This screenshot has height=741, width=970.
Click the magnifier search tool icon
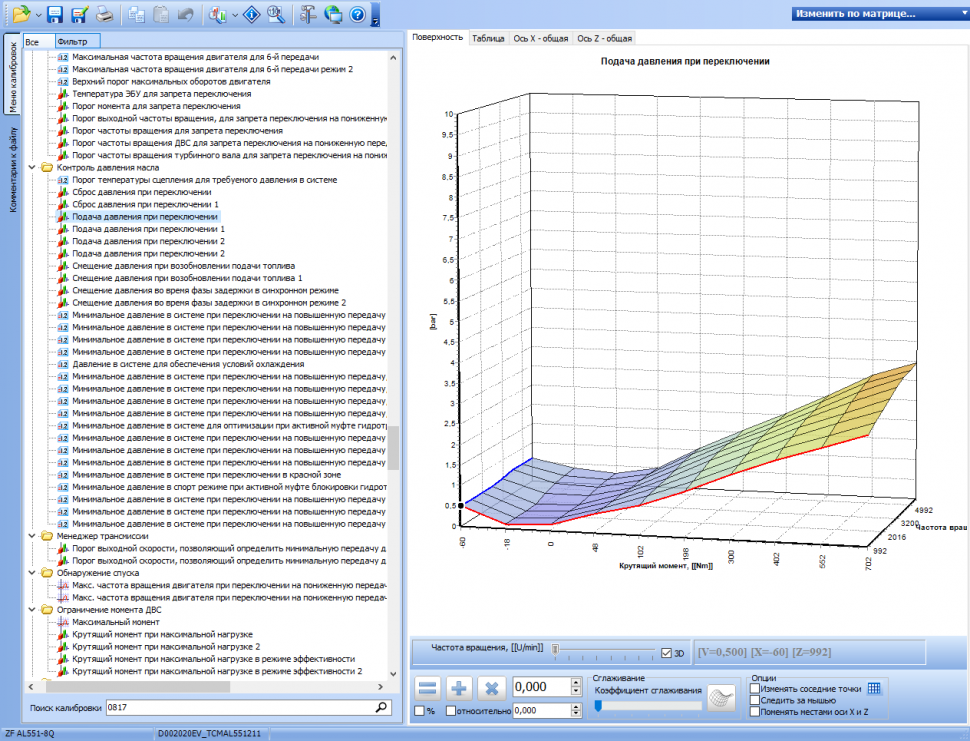[277, 14]
